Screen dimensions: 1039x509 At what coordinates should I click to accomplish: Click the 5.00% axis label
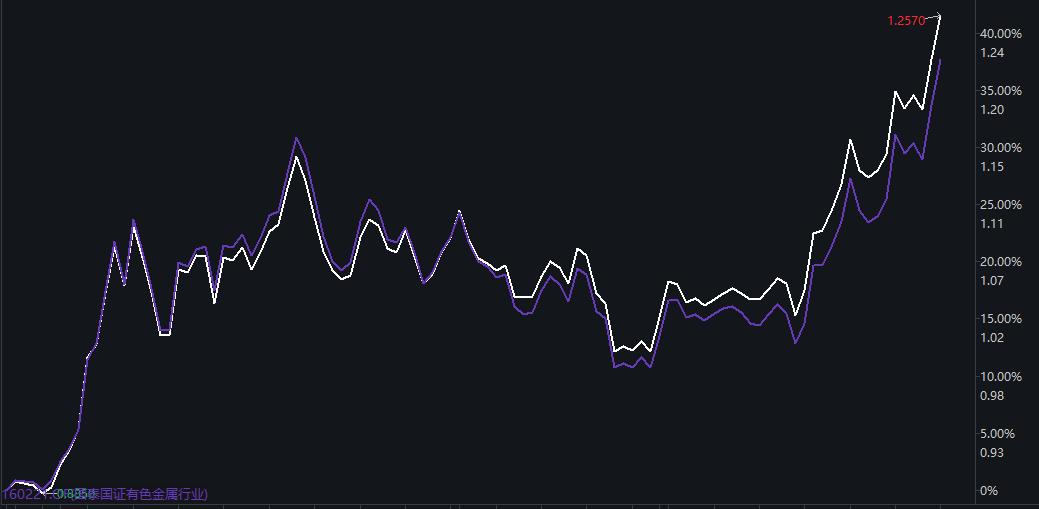pyautogui.click(x=997, y=433)
